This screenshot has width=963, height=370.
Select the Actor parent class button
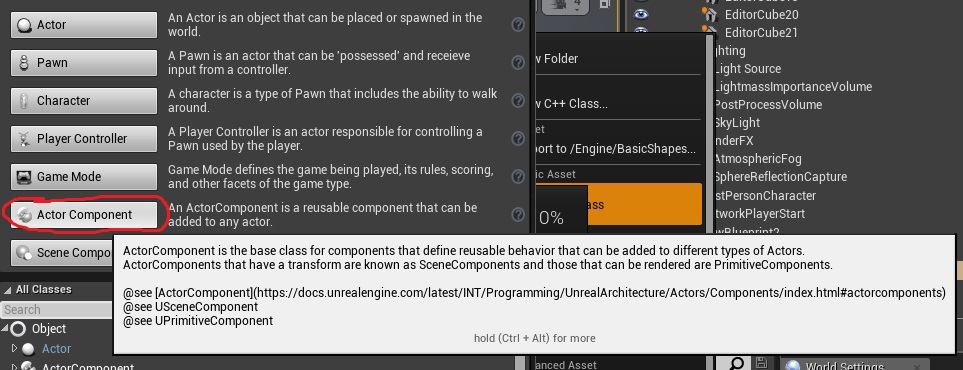(84, 25)
